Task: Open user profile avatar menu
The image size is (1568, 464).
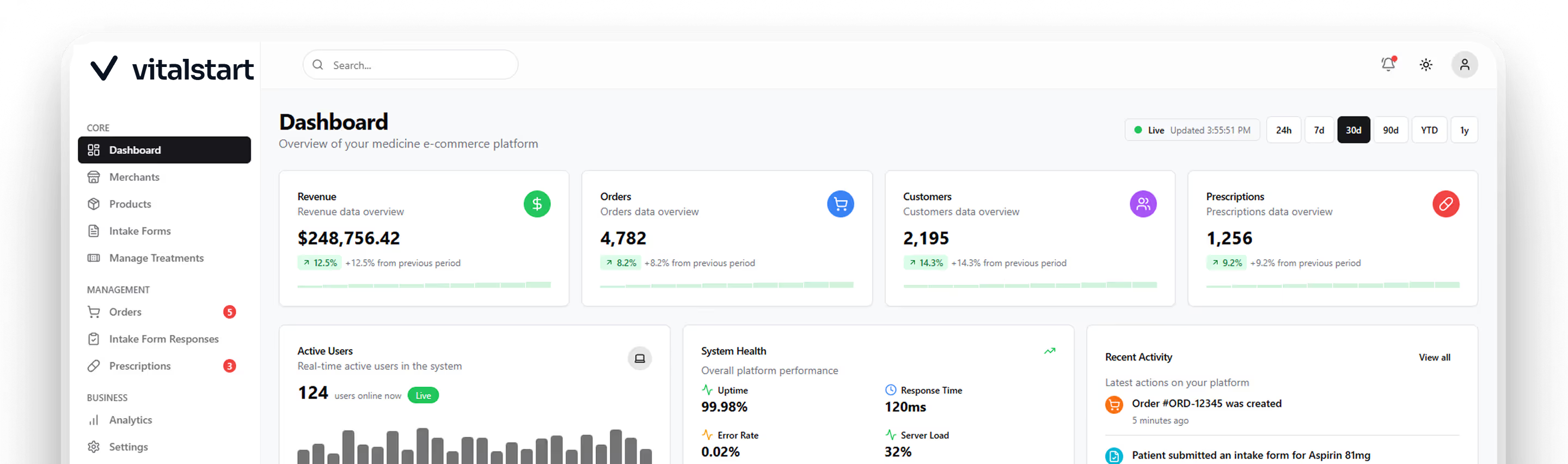Action: click(x=1464, y=65)
